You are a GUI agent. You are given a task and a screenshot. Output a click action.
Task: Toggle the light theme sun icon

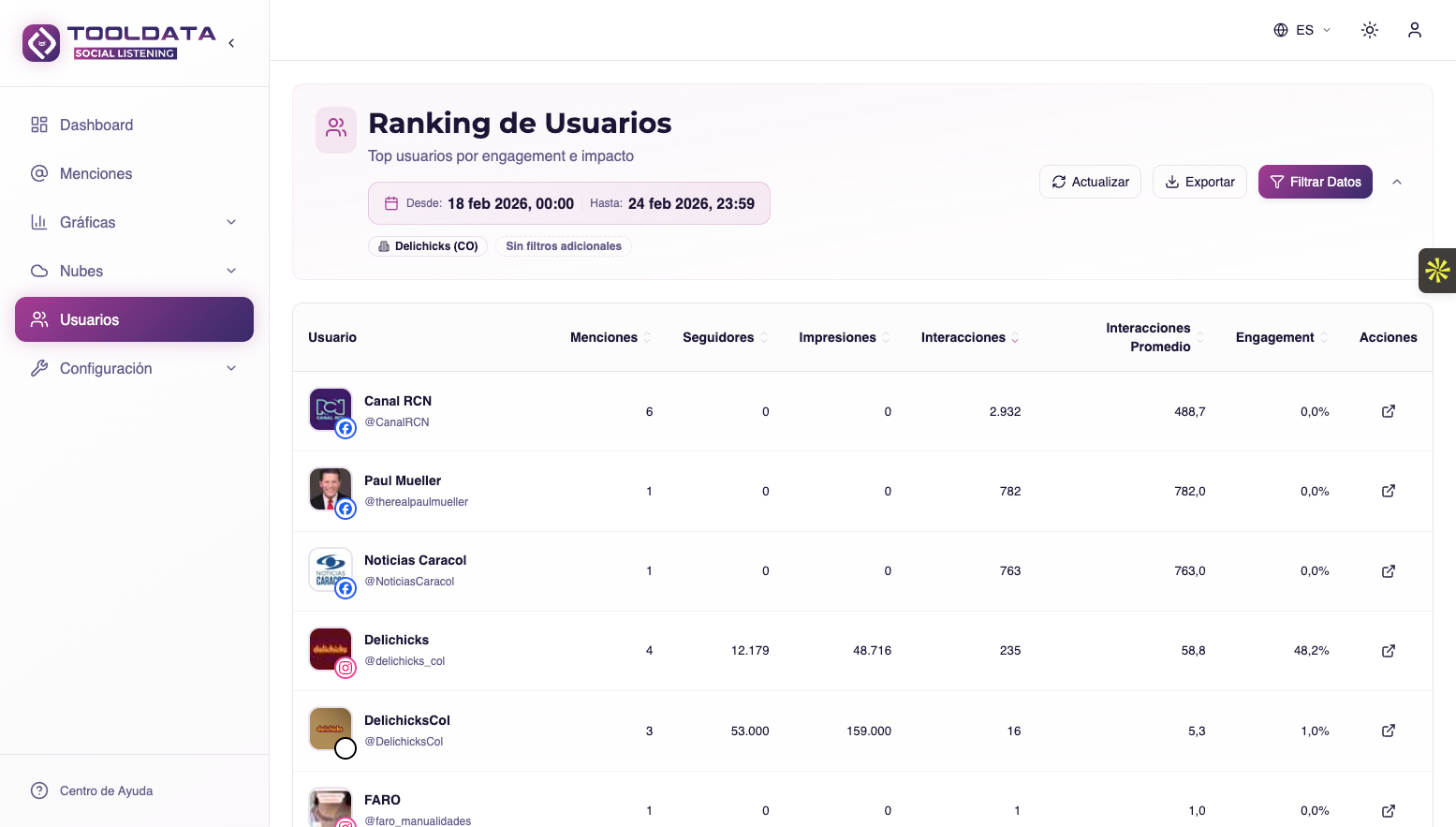(1370, 30)
